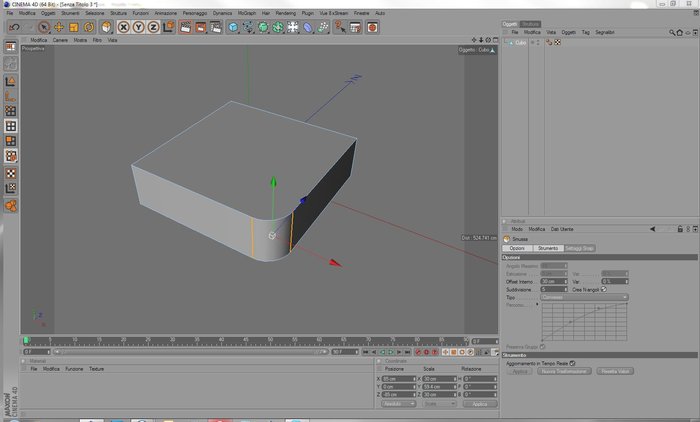Viewport: 700px width, 422px height.
Task: Toggle the Z axis lock
Action: click(x=153, y=27)
